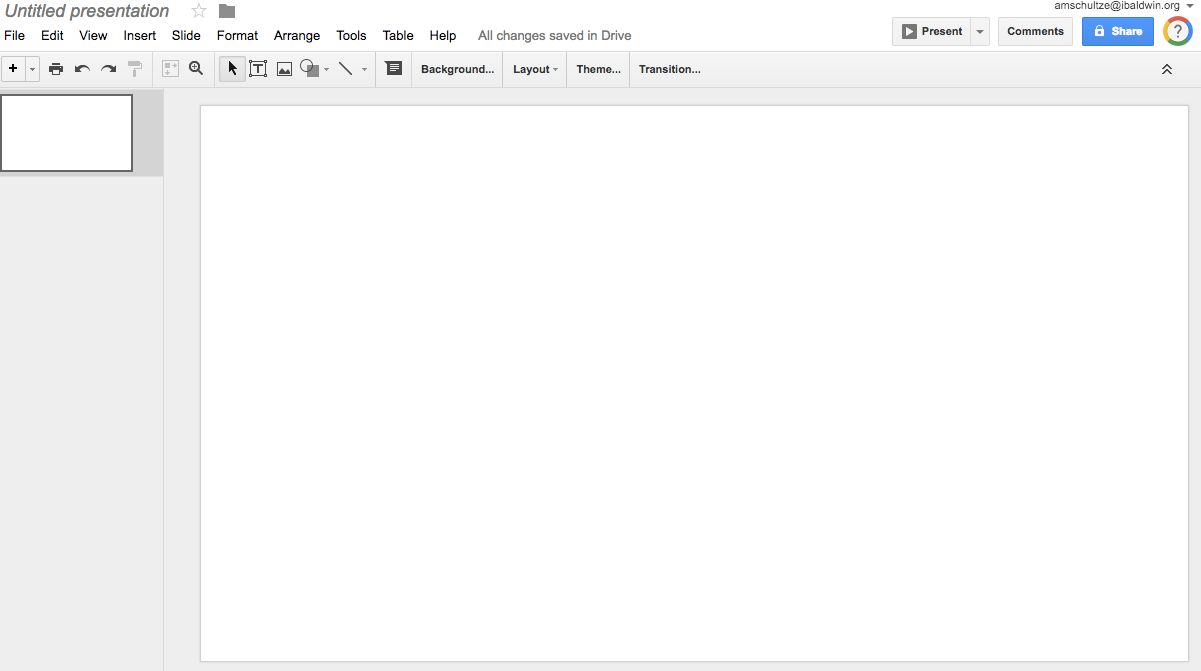Print the presentation using the printer icon
This screenshot has width=1201, height=671.
[x=56, y=69]
